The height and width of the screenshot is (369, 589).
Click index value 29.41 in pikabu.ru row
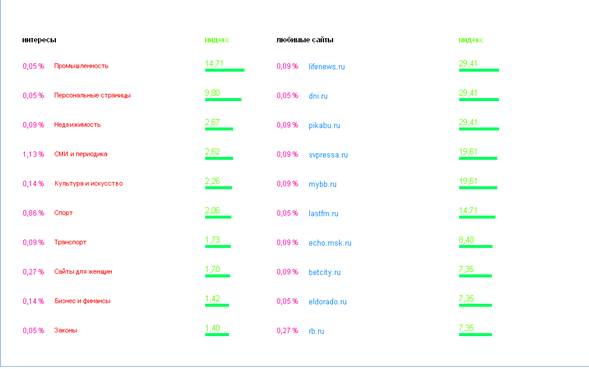[468, 122]
